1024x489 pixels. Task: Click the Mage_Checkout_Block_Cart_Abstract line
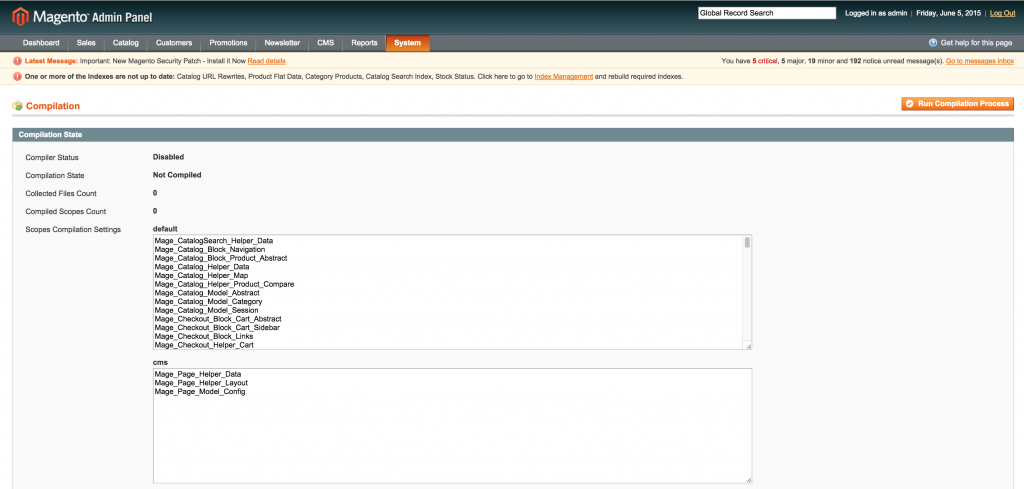[218, 319]
